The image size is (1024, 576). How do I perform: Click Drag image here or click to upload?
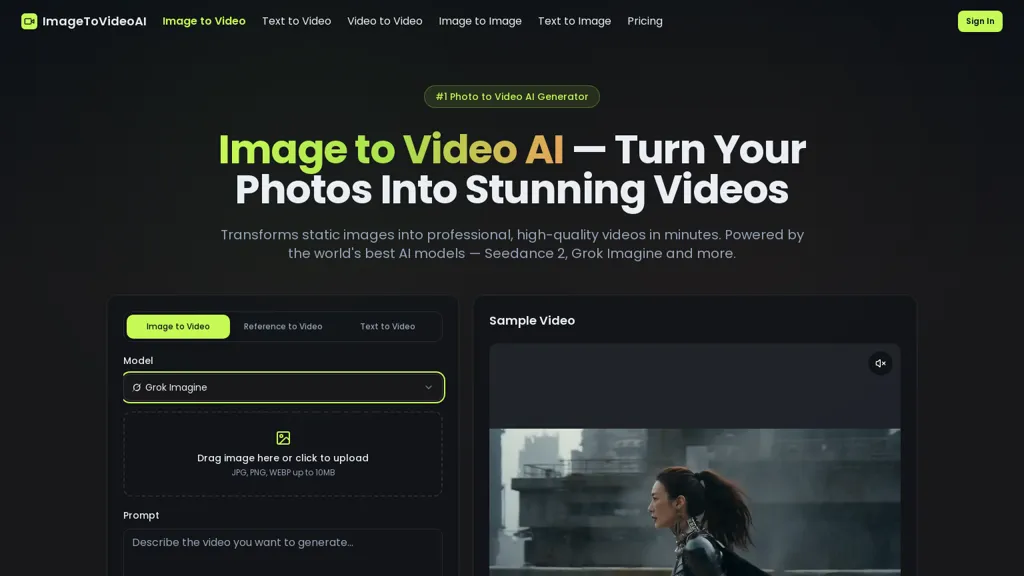[x=283, y=458]
